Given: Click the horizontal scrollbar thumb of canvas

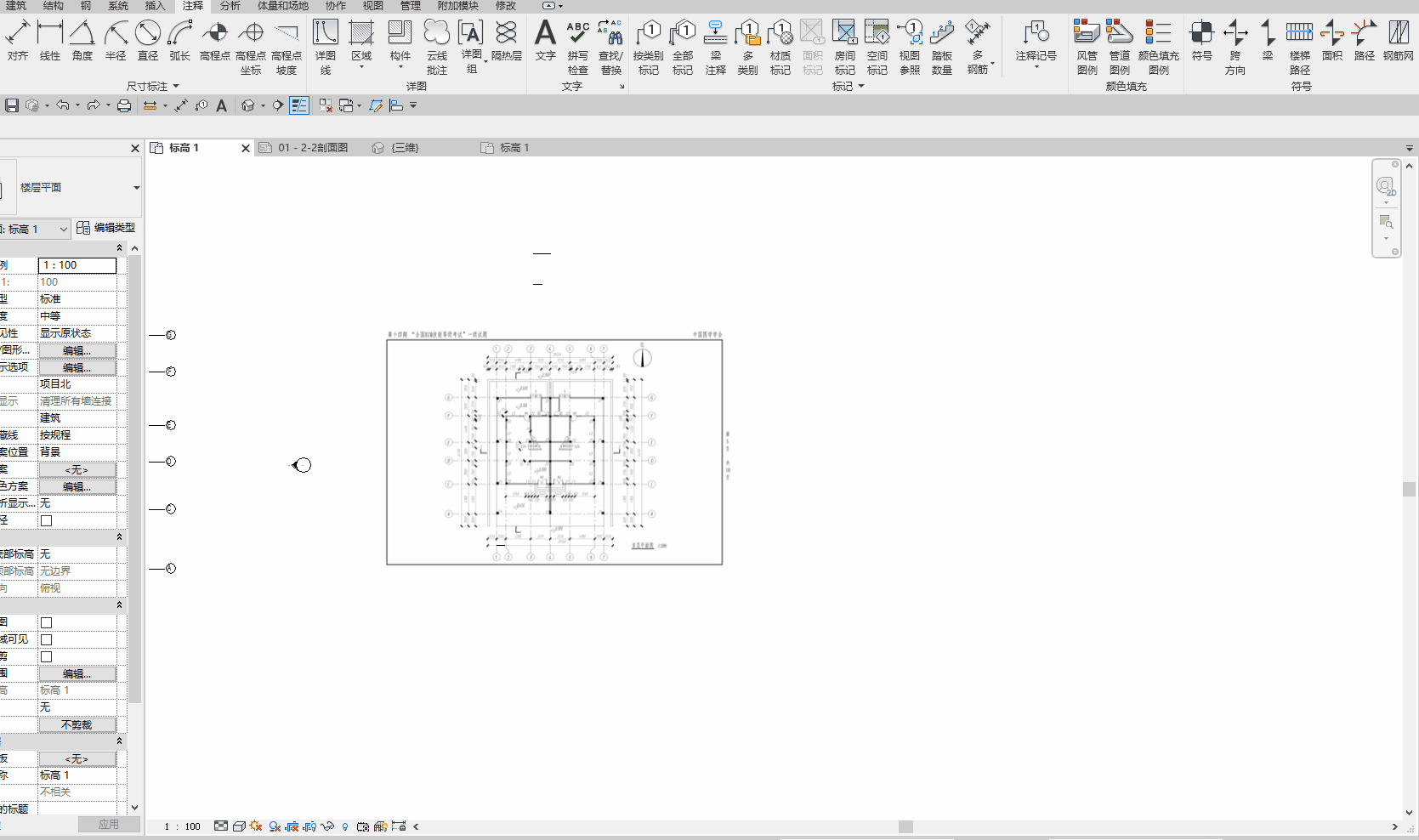Looking at the screenshot, I should (906, 826).
